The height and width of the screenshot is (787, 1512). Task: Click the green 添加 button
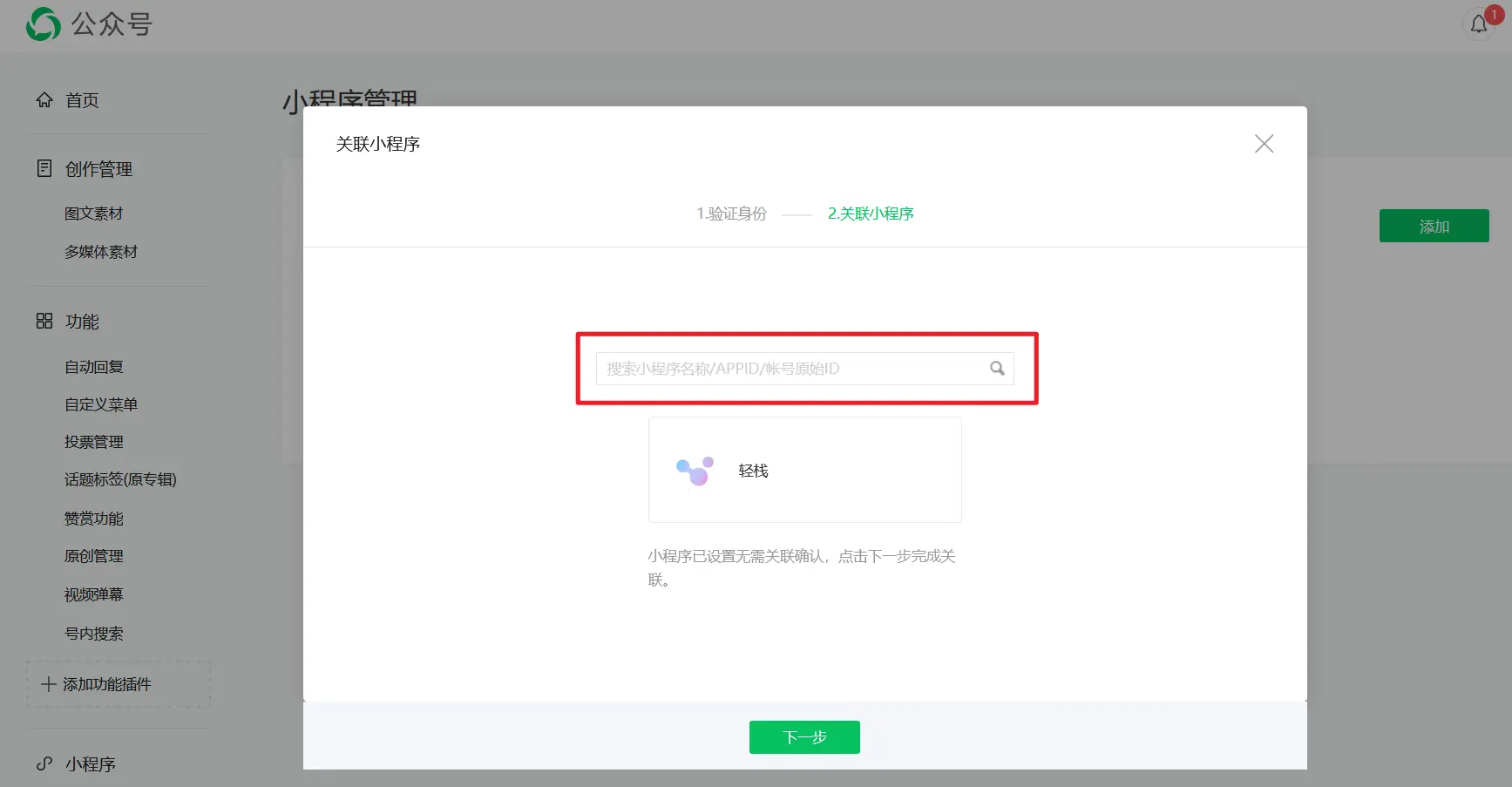pos(1434,227)
